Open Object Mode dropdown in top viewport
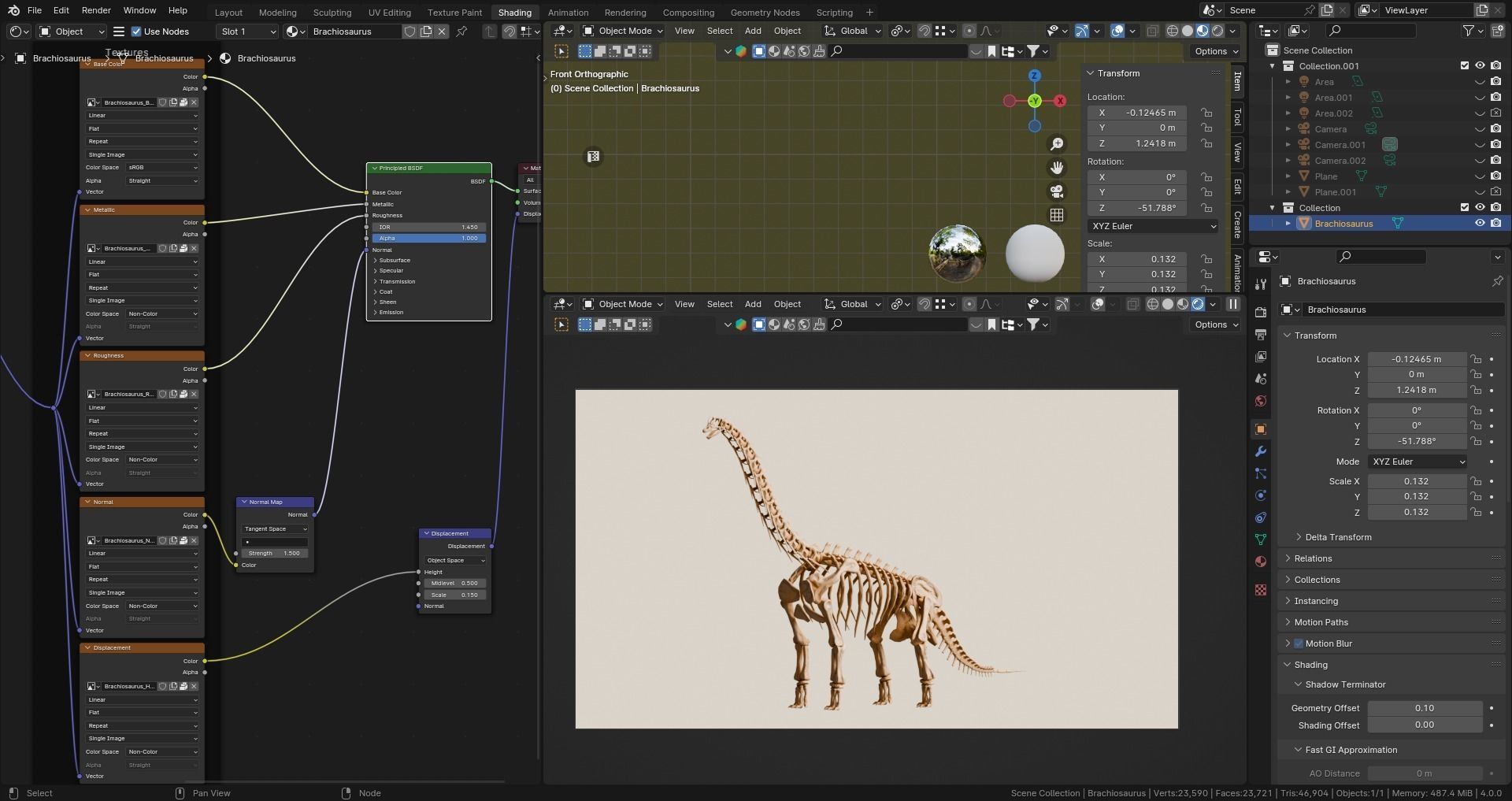Screen dimensions: 1512x801 [623, 31]
